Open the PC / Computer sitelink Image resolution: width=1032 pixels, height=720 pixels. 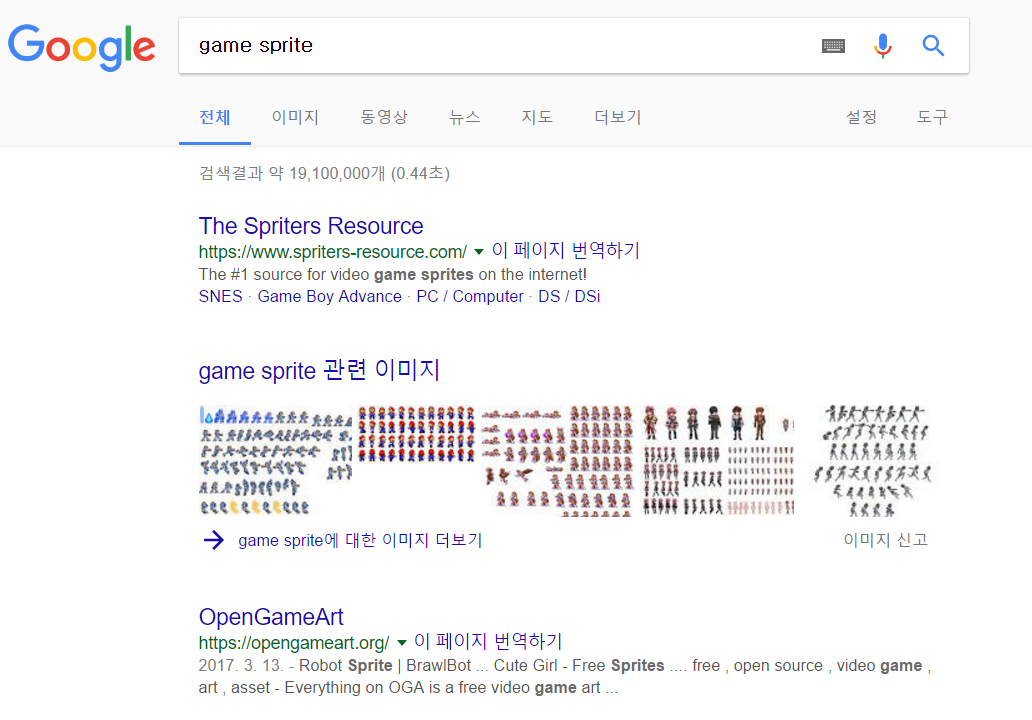pyautogui.click(x=470, y=296)
